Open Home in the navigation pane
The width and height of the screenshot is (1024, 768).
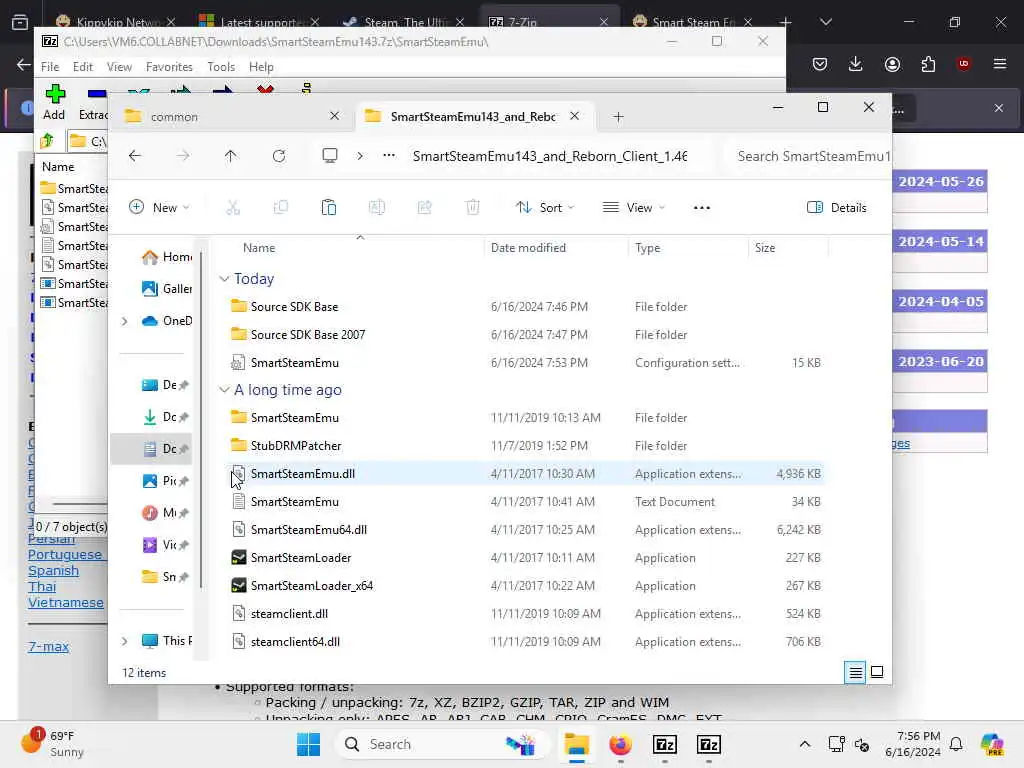[167, 257]
